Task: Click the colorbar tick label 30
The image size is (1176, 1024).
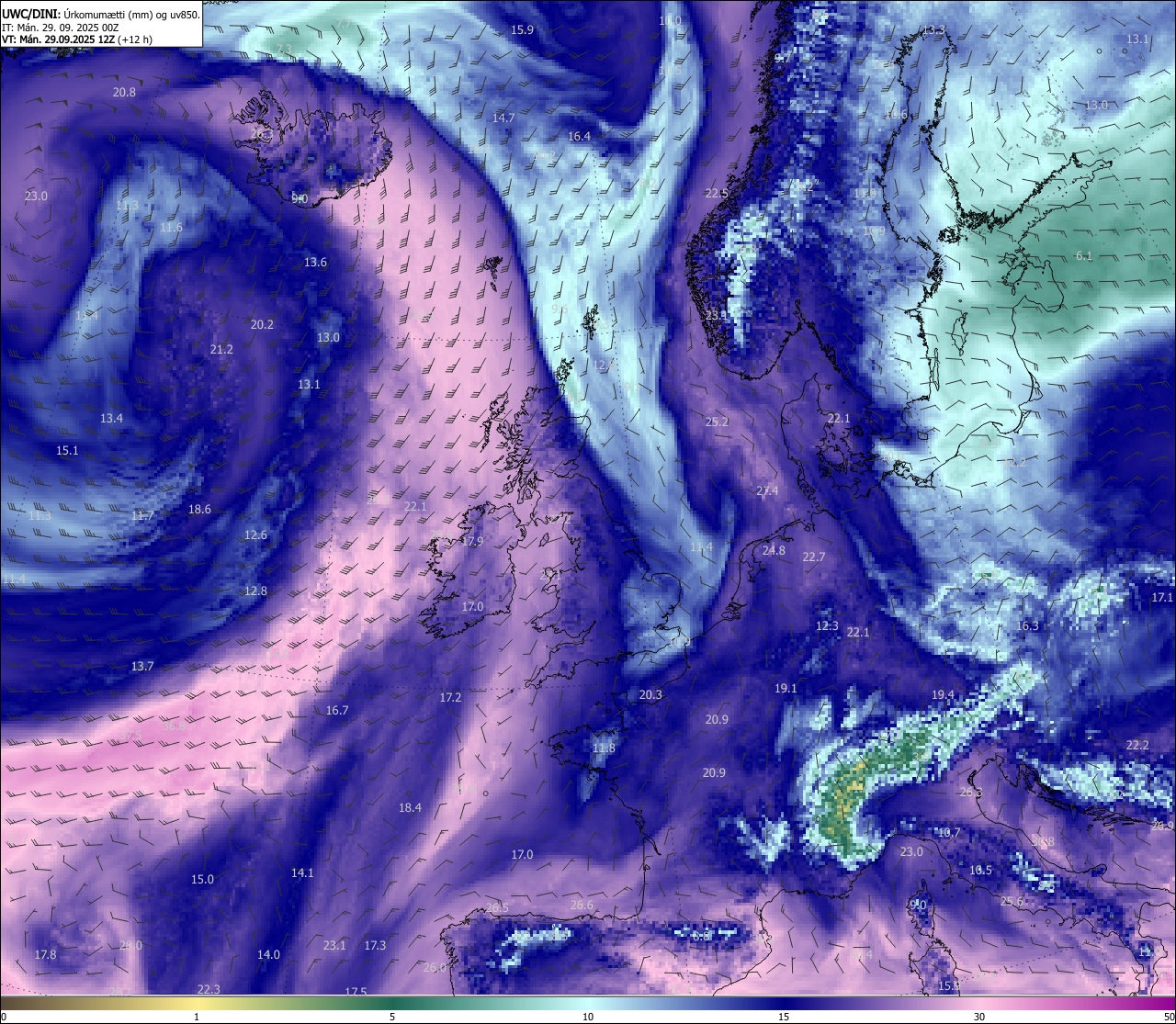Action: [979, 1017]
